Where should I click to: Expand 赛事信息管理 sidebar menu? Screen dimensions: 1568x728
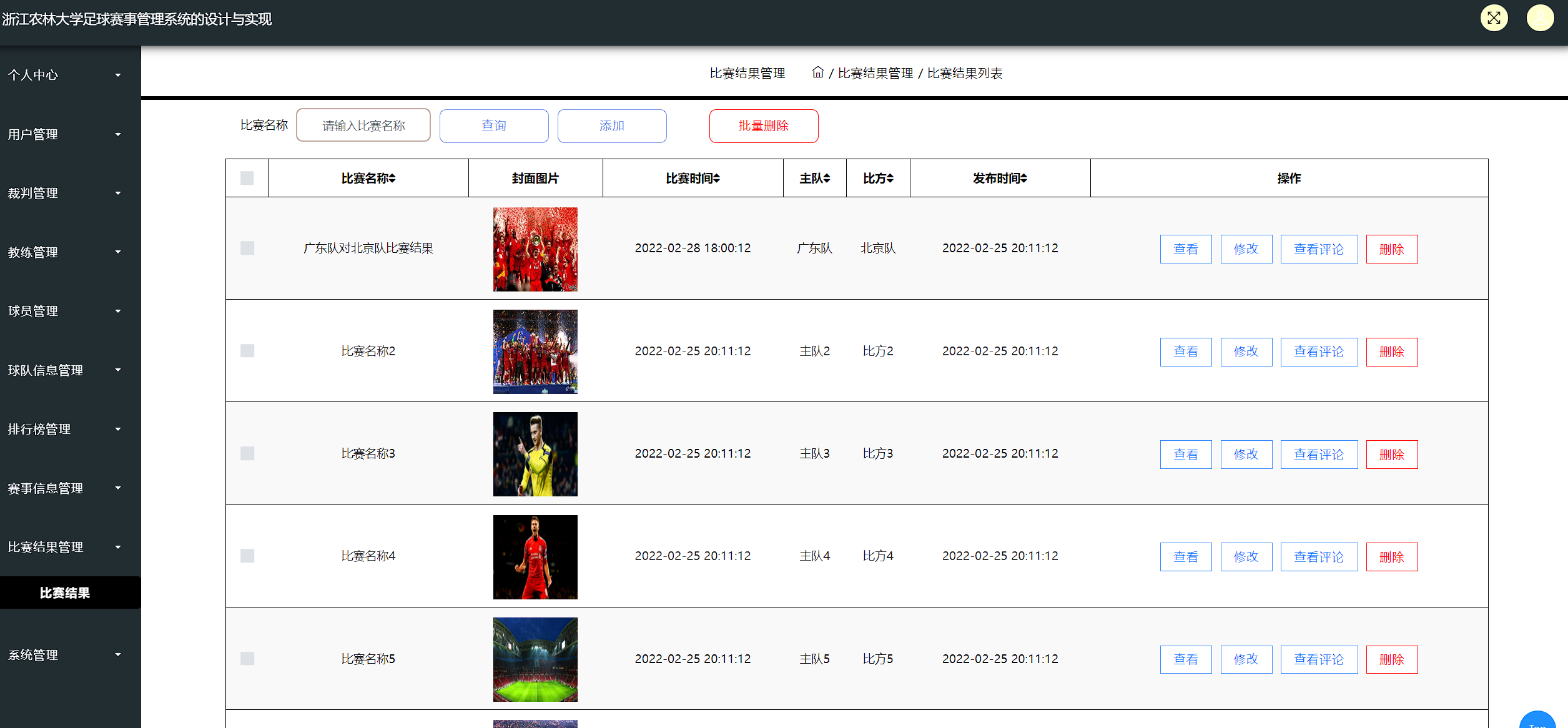coord(64,488)
